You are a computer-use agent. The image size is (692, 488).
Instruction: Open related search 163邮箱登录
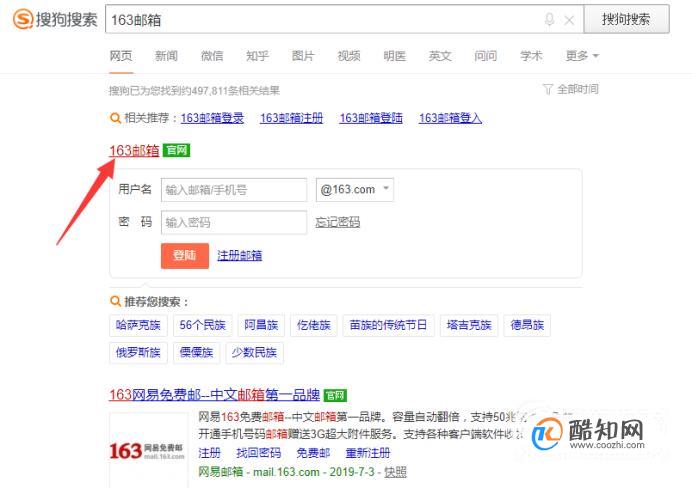pos(212,118)
